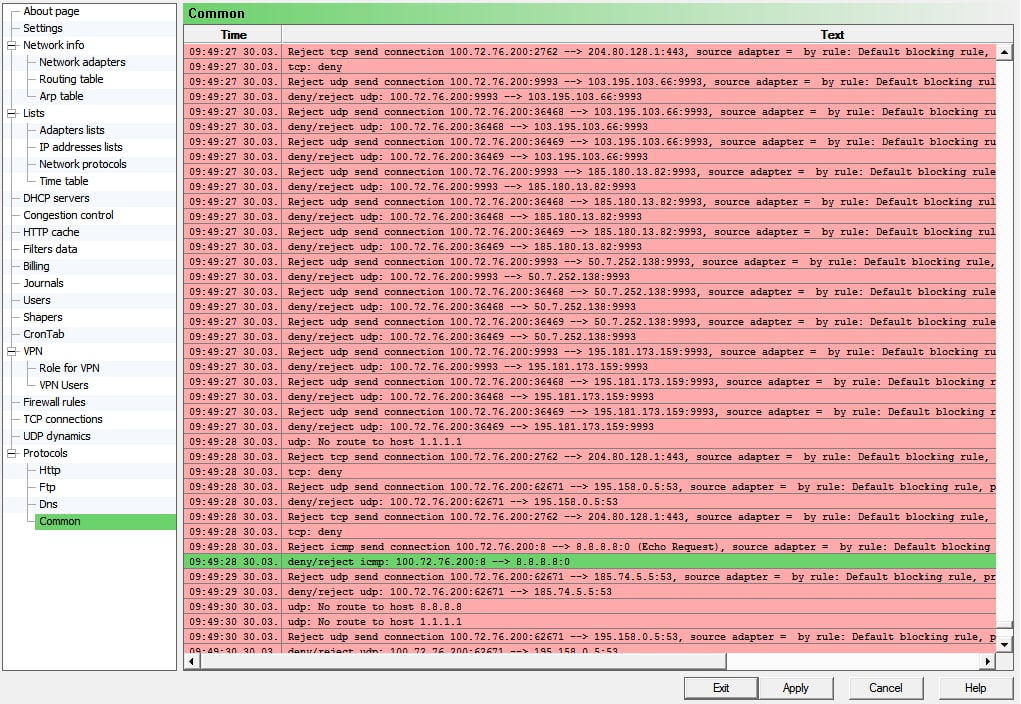Select the 'Reject icmp send connection' log row
The width and height of the screenshot is (1021, 704).
[x=589, y=546]
